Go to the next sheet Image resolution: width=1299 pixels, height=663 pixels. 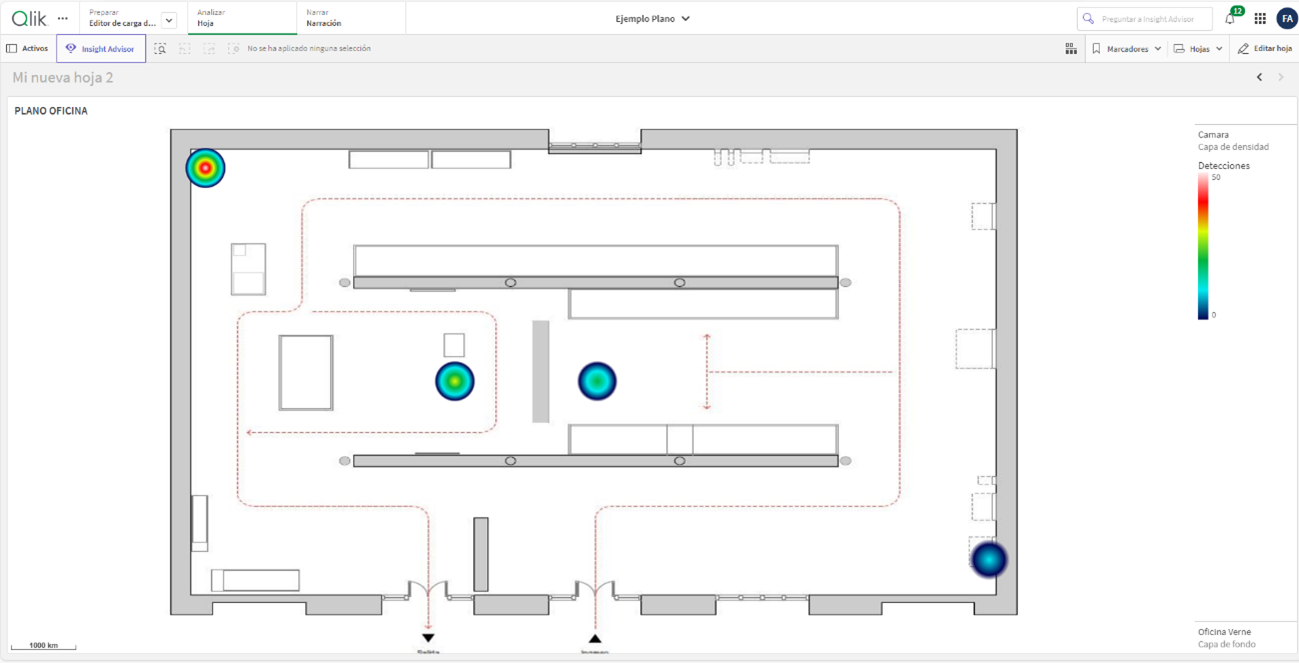pyautogui.click(x=1281, y=77)
